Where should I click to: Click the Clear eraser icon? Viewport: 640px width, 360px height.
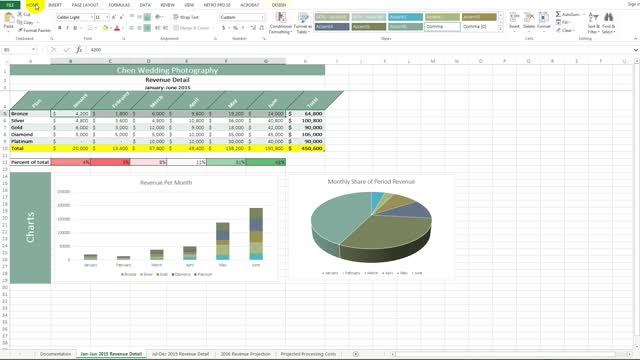pyautogui.click(x=558, y=31)
